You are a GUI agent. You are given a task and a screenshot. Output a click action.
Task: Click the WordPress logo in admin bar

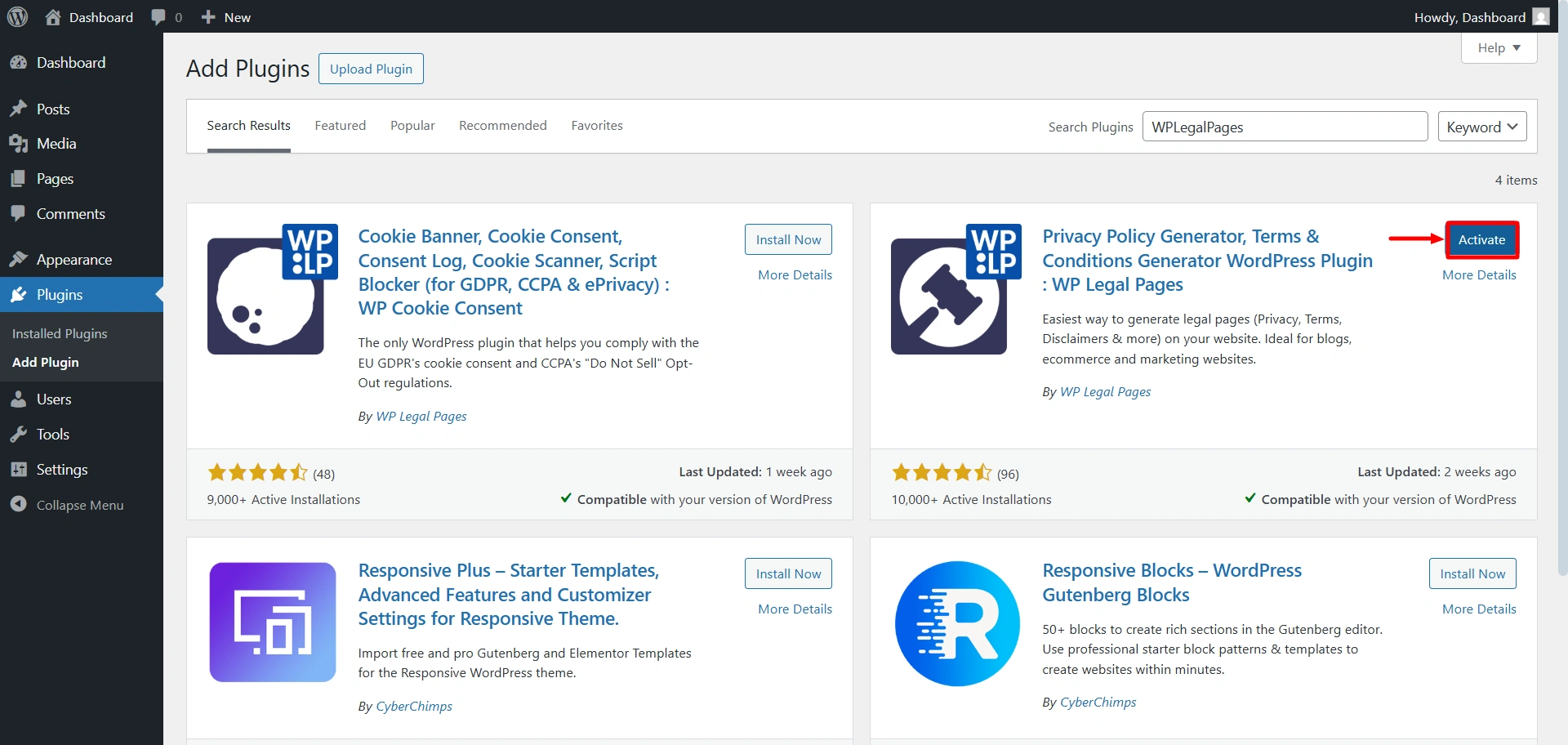[x=17, y=17]
